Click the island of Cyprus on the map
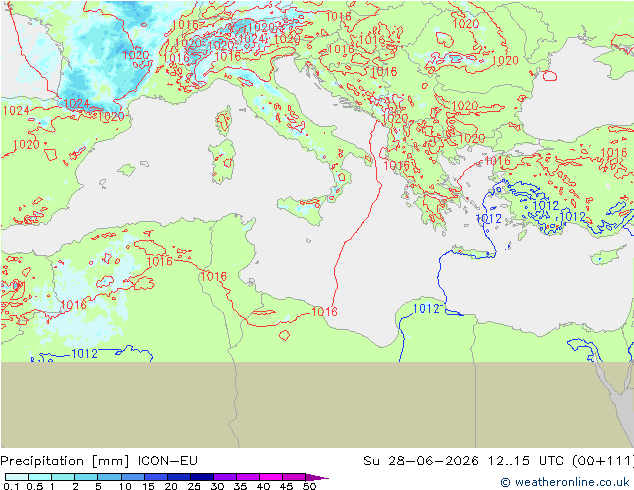This screenshot has height=490, width=634. 608,255
